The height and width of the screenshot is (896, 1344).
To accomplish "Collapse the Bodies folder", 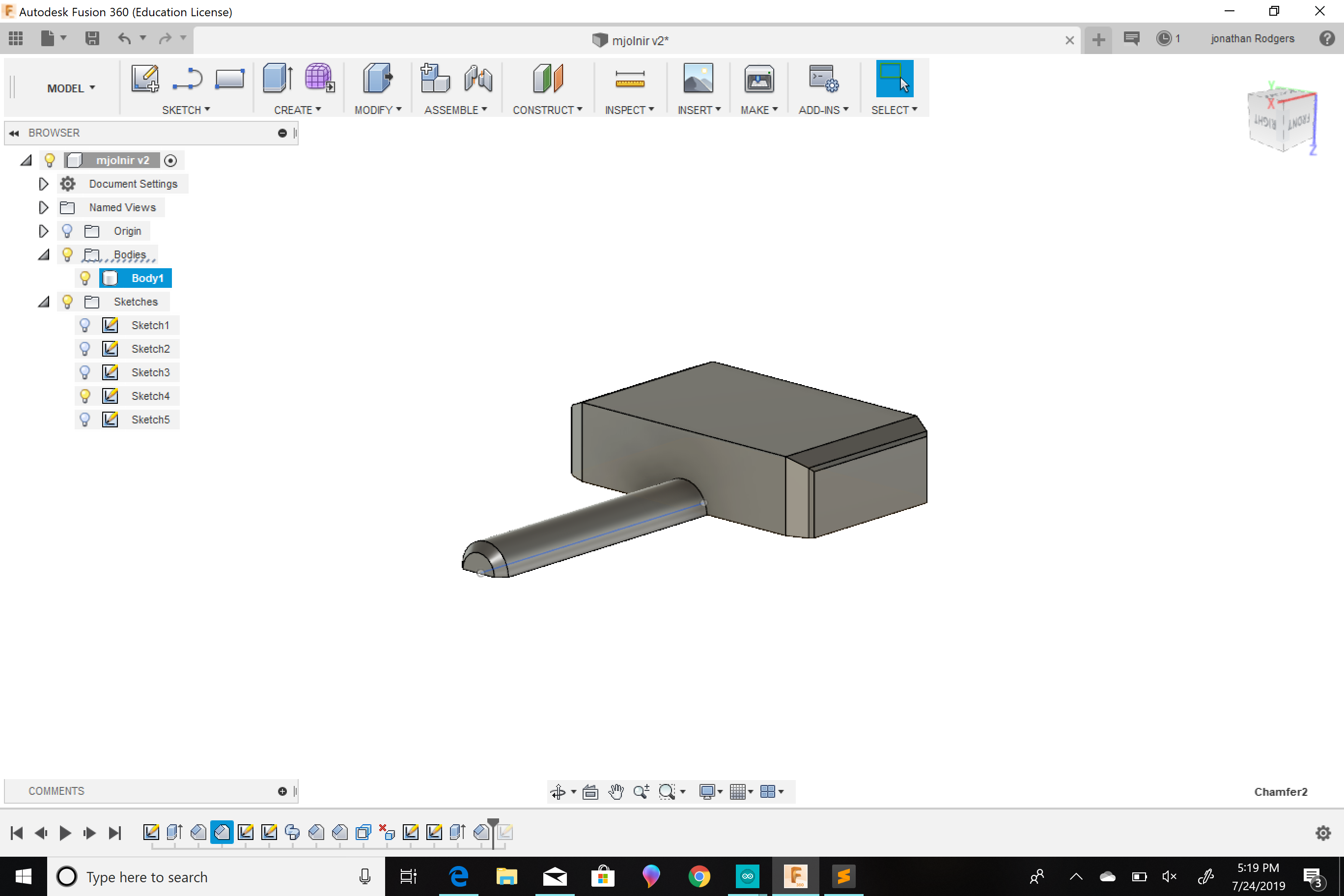I will pyautogui.click(x=43, y=255).
